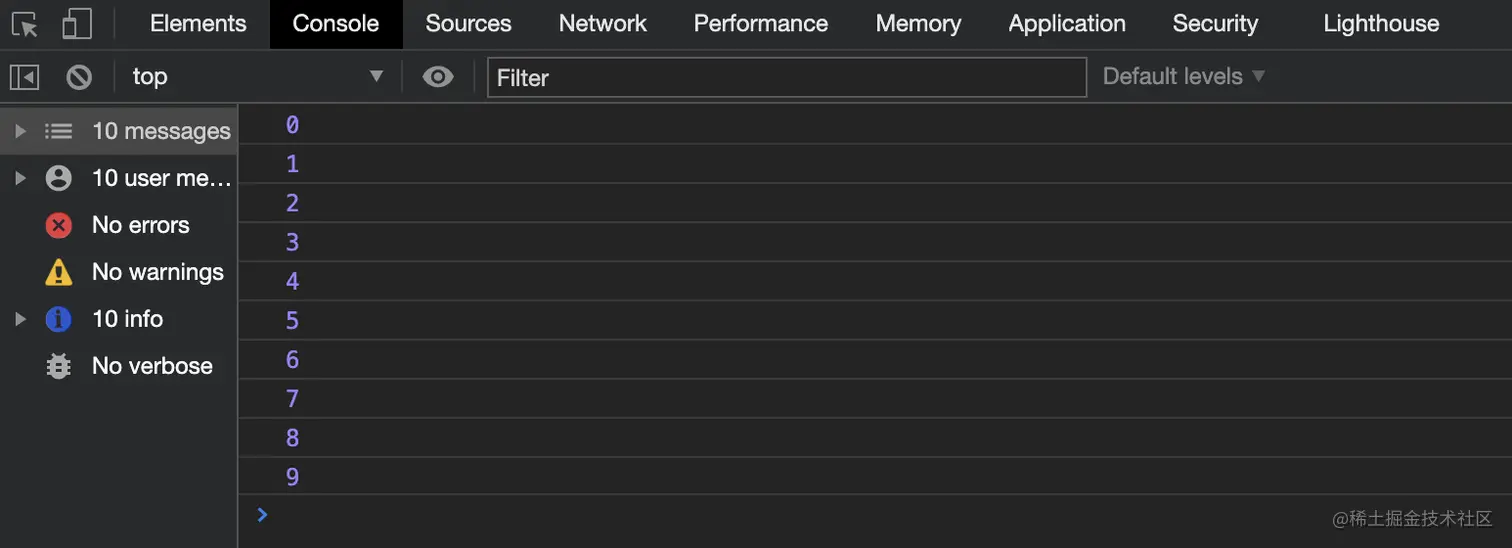Click the console sidebar toggle icon
Image resolution: width=1512 pixels, height=548 pixels.
point(24,77)
